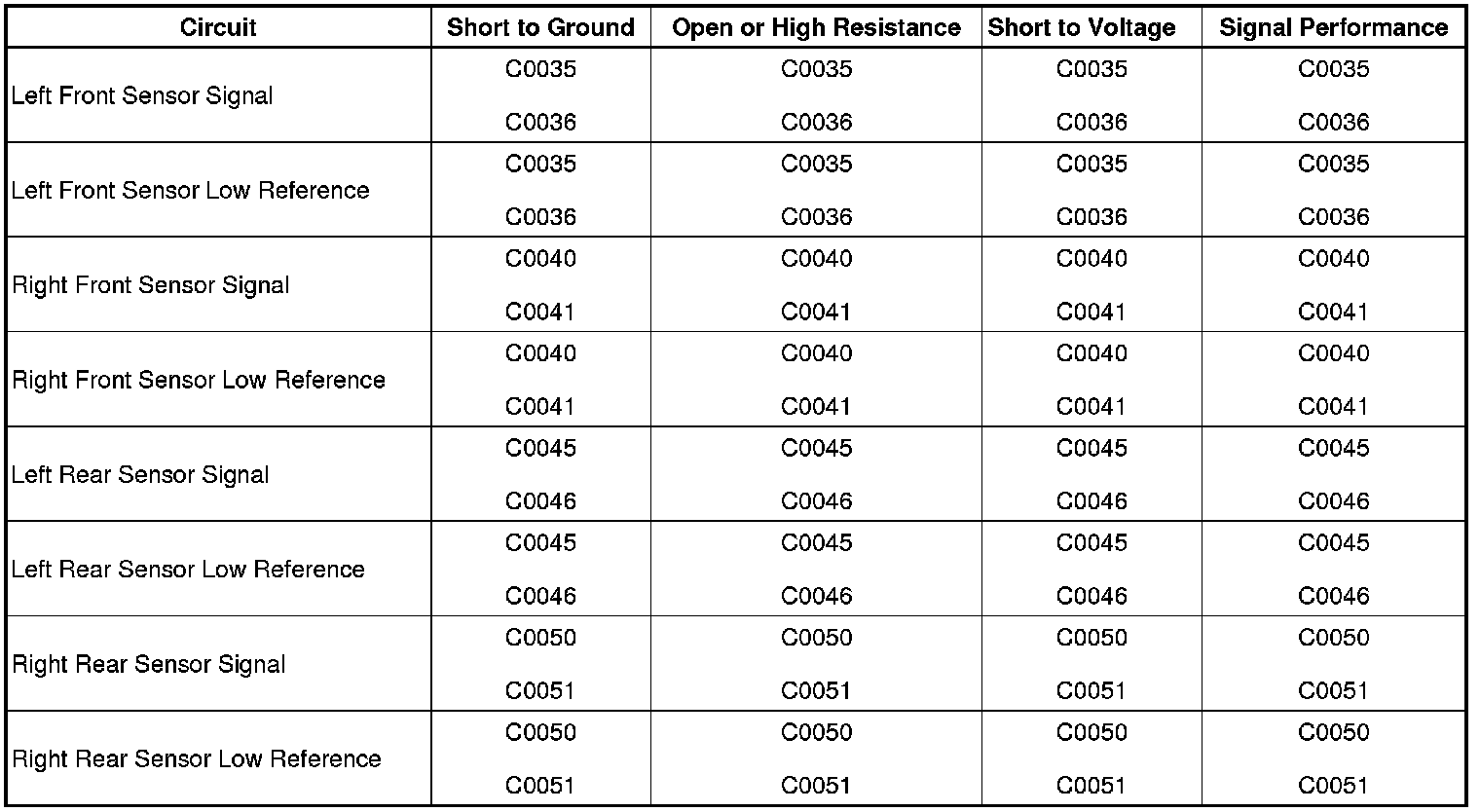This screenshot has height=812, width=1480.
Task: Click C0041 under Open or High Resistance, Right Front Low Reference
Action: pos(816,407)
